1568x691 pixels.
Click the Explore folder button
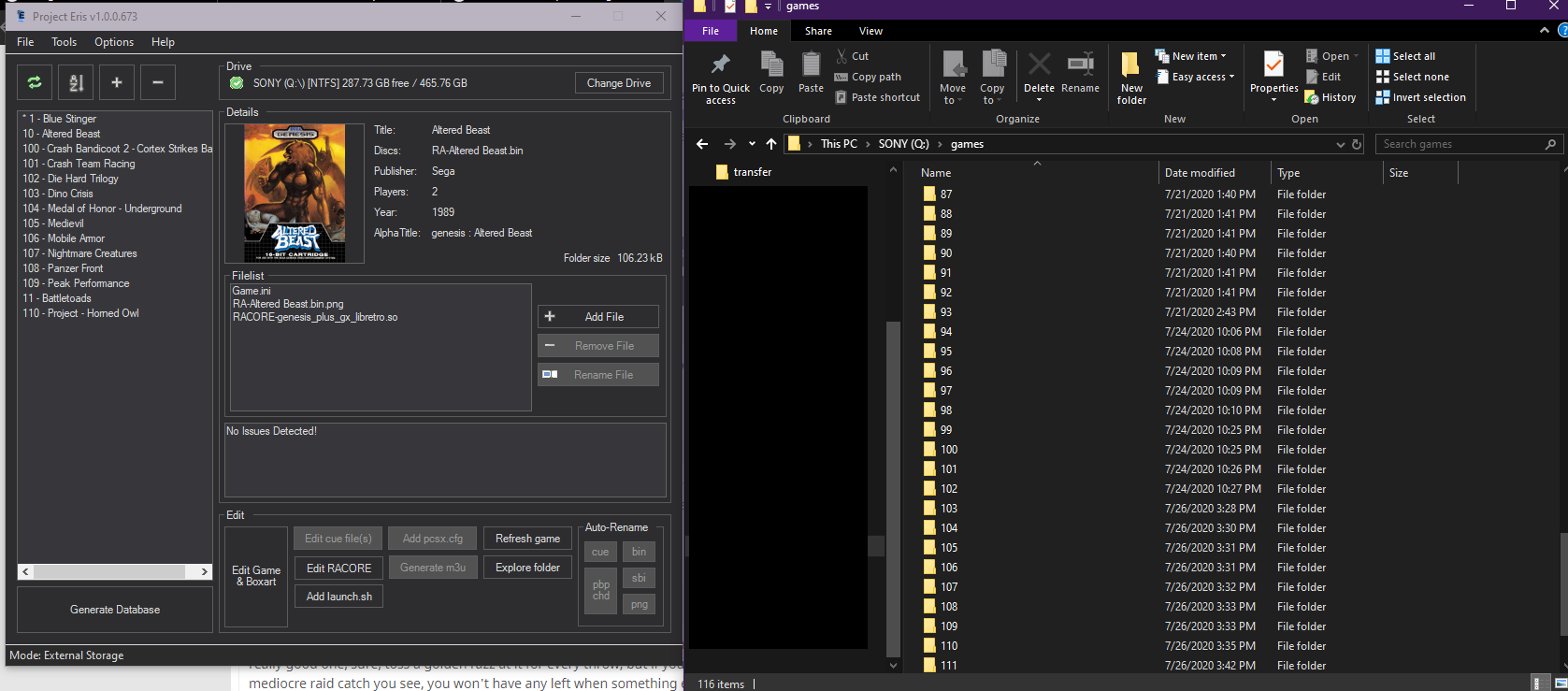(x=527, y=568)
